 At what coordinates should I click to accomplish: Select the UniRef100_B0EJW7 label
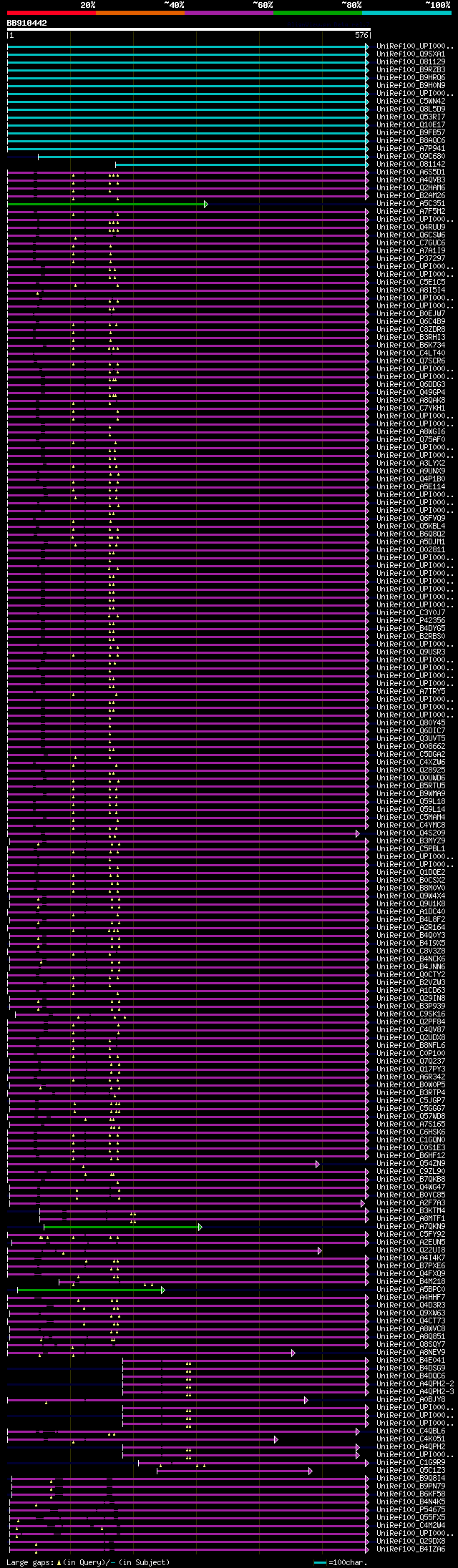(x=411, y=313)
